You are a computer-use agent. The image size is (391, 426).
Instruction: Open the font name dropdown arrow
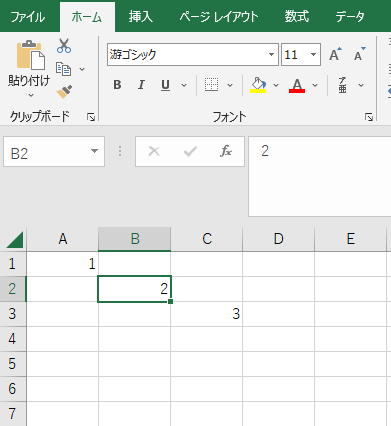coord(272,54)
